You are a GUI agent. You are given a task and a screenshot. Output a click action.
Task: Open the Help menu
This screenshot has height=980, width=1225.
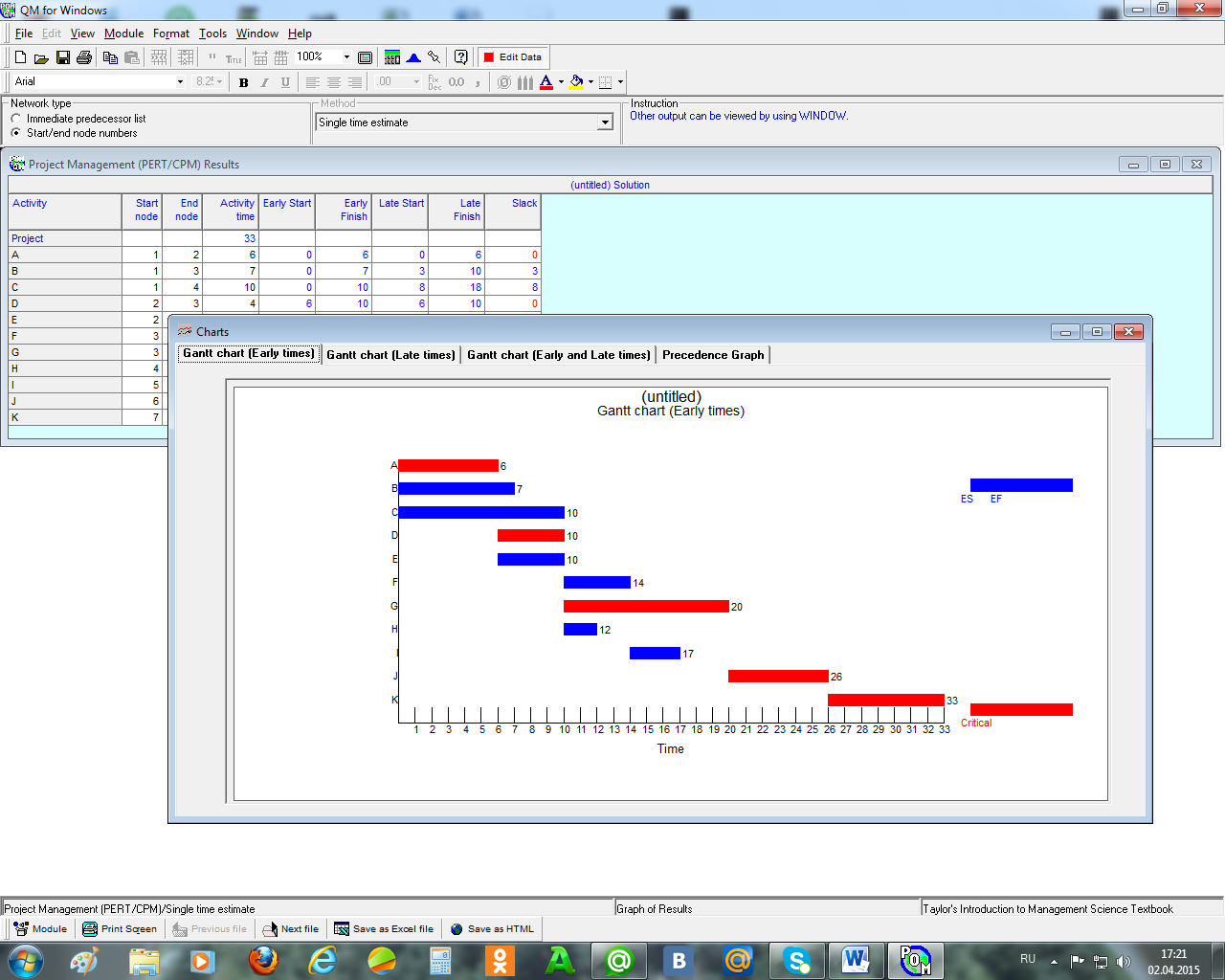click(300, 33)
